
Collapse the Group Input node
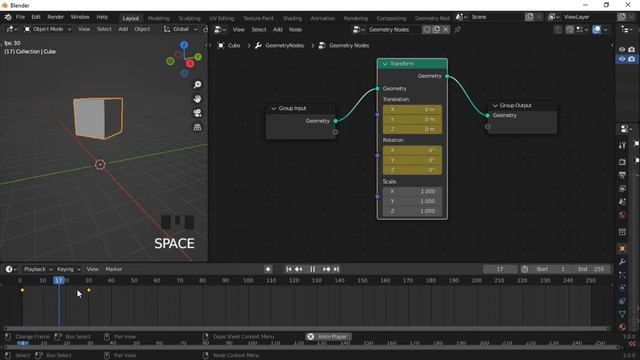coord(273,108)
